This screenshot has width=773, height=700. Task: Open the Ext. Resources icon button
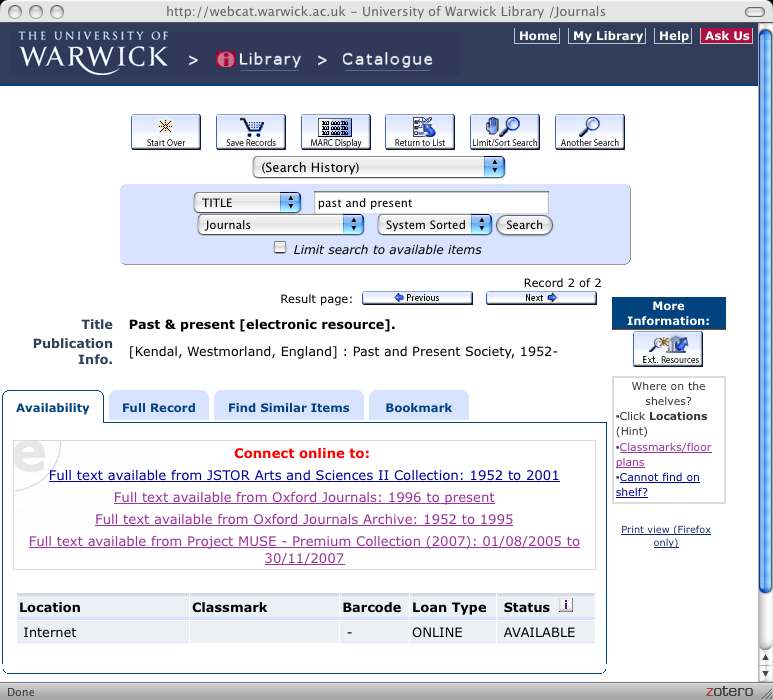[x=668, y=349]
